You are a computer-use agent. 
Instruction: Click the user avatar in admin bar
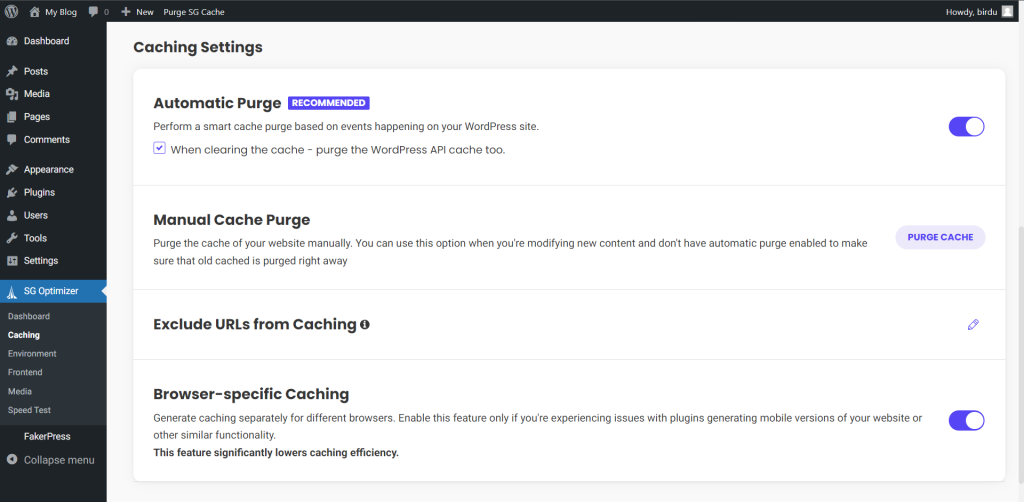(1006, 11)
